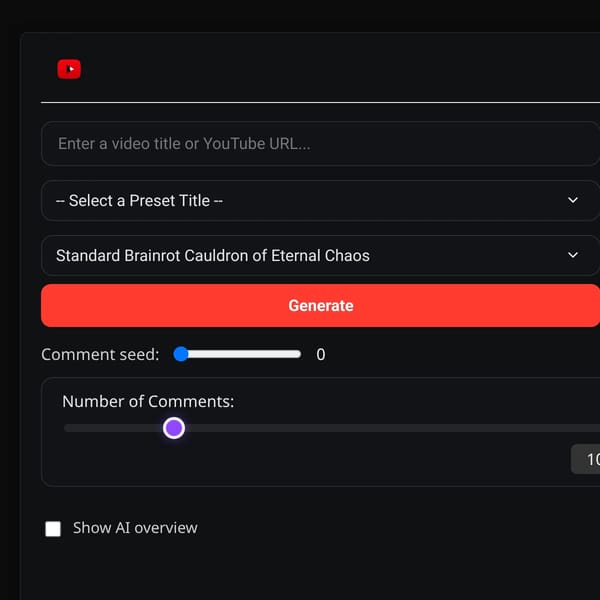Viewport: 600px width, 600px height.
Task: Click the comment count value box
Action: tap(585, 459)
